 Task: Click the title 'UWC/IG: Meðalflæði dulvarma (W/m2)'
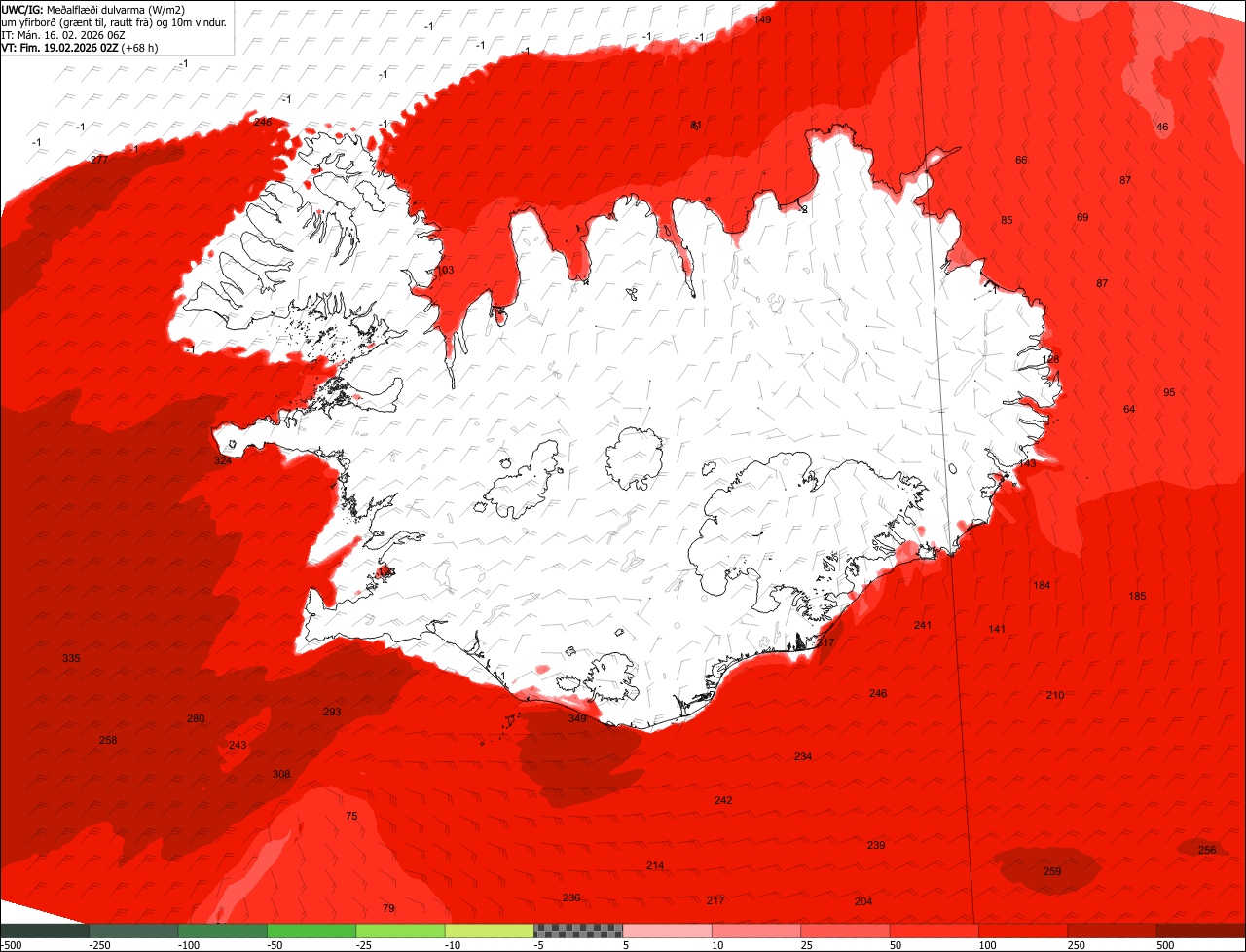coord(93,9)
